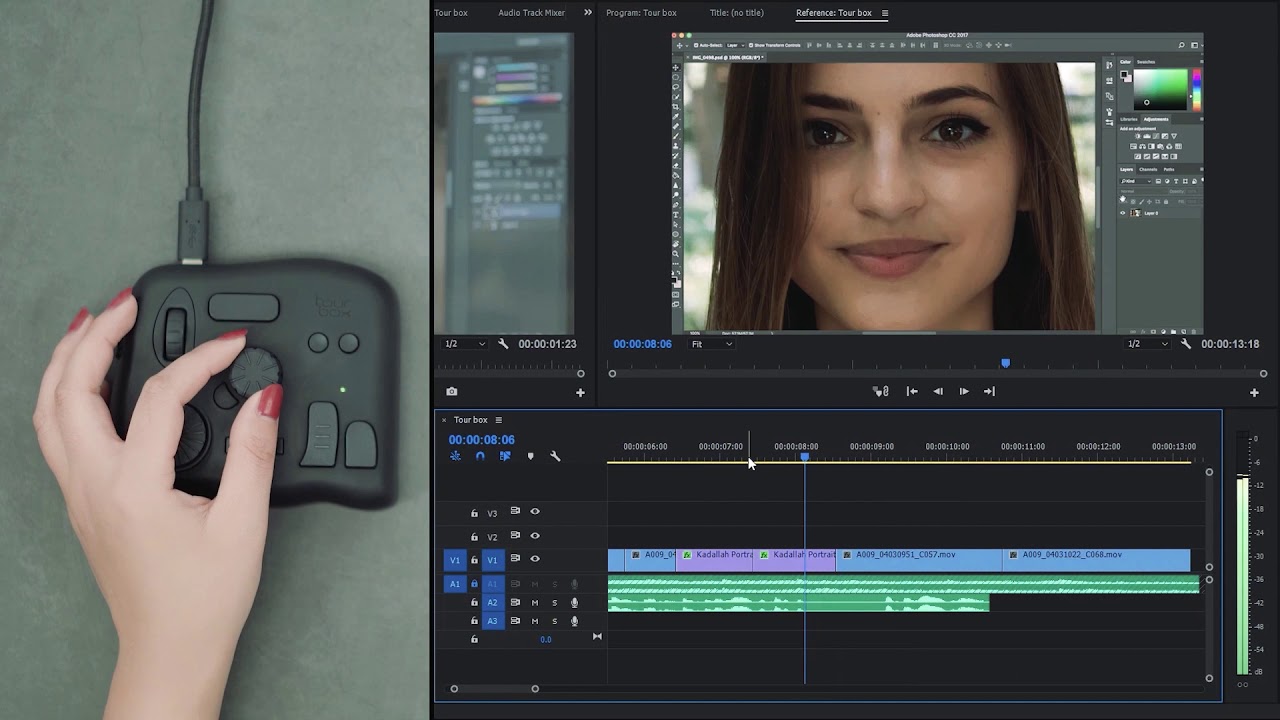The width and height of the screenshot is (1280, 720).
Task: Click the export frame camera icon
Action: (x=452, y=392)
